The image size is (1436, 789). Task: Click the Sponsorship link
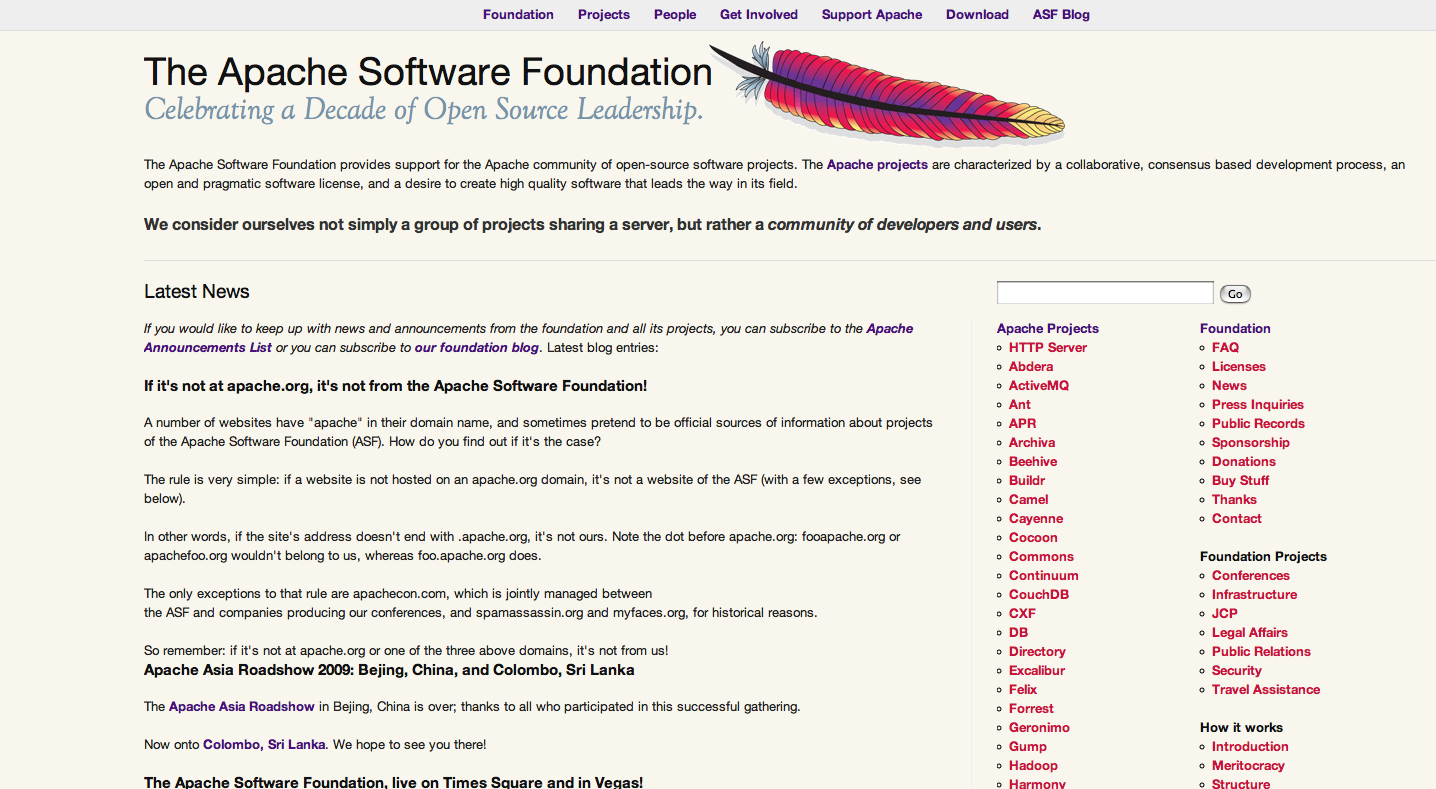click(x=1251, y=443)
